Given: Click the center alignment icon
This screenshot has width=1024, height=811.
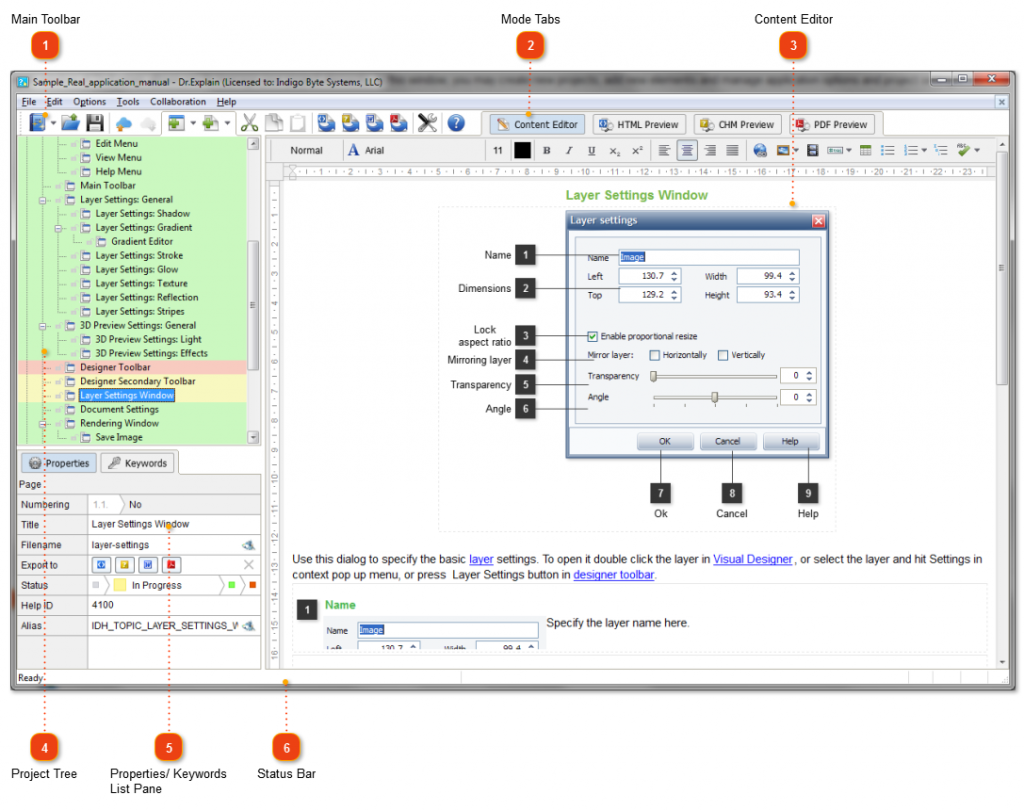Looking at the screenshot, I should tap(687, 151).
